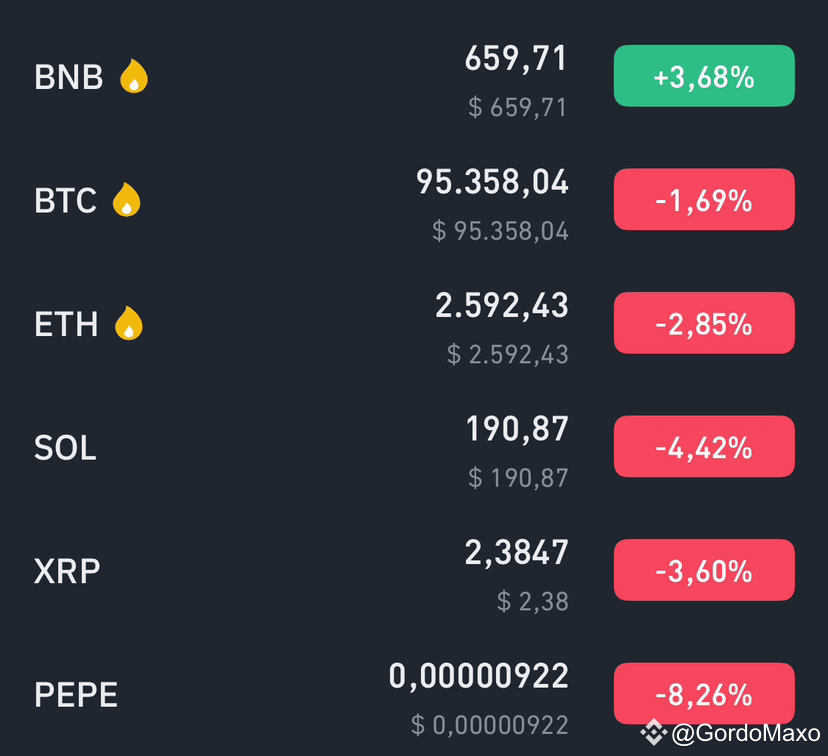828x756 pixels.
Task: Tap the -4,42% change badge for SOL
Action: pyautogui.click(x=704, y=447)
